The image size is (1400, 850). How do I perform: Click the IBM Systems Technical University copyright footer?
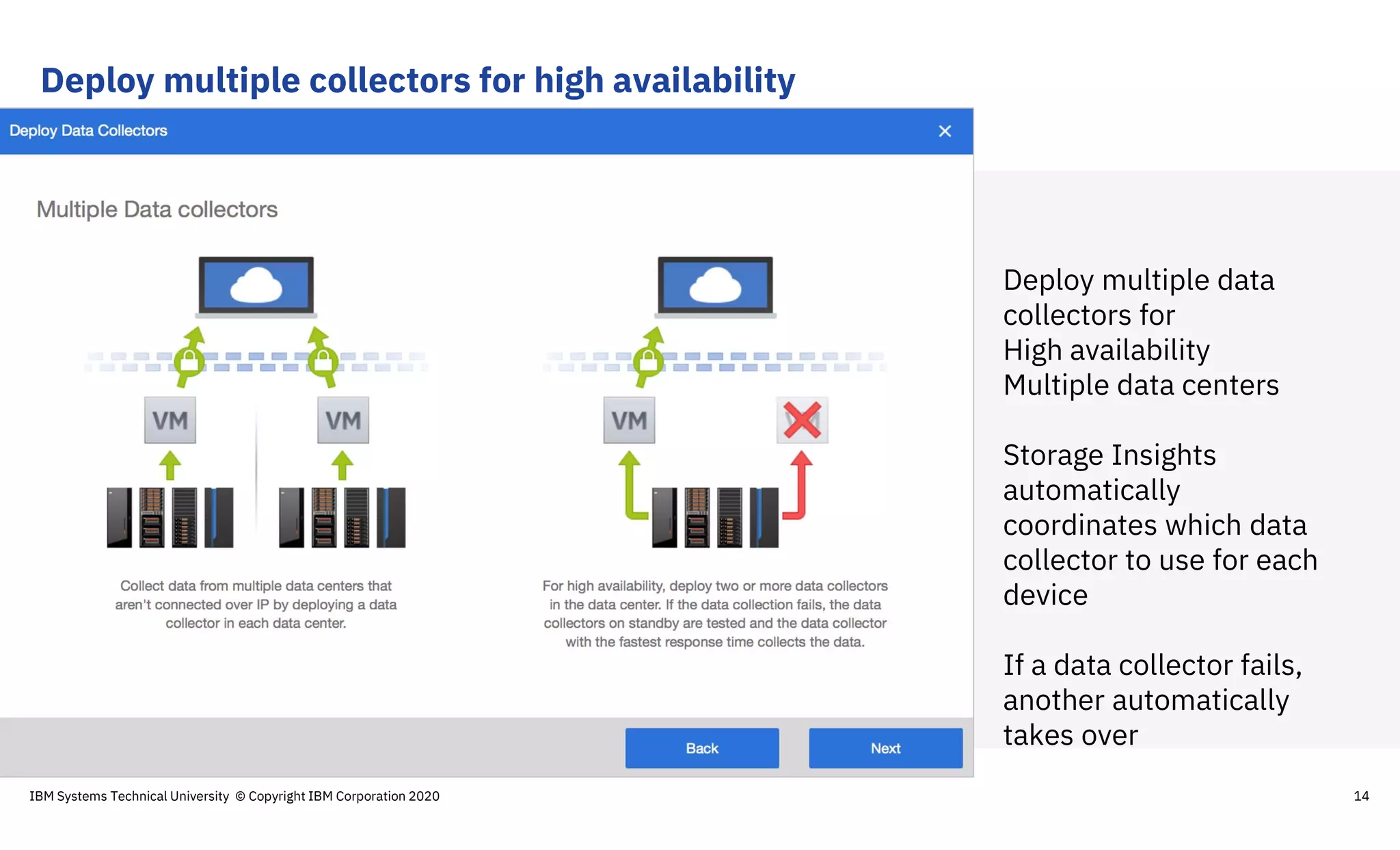pos(234,796)
